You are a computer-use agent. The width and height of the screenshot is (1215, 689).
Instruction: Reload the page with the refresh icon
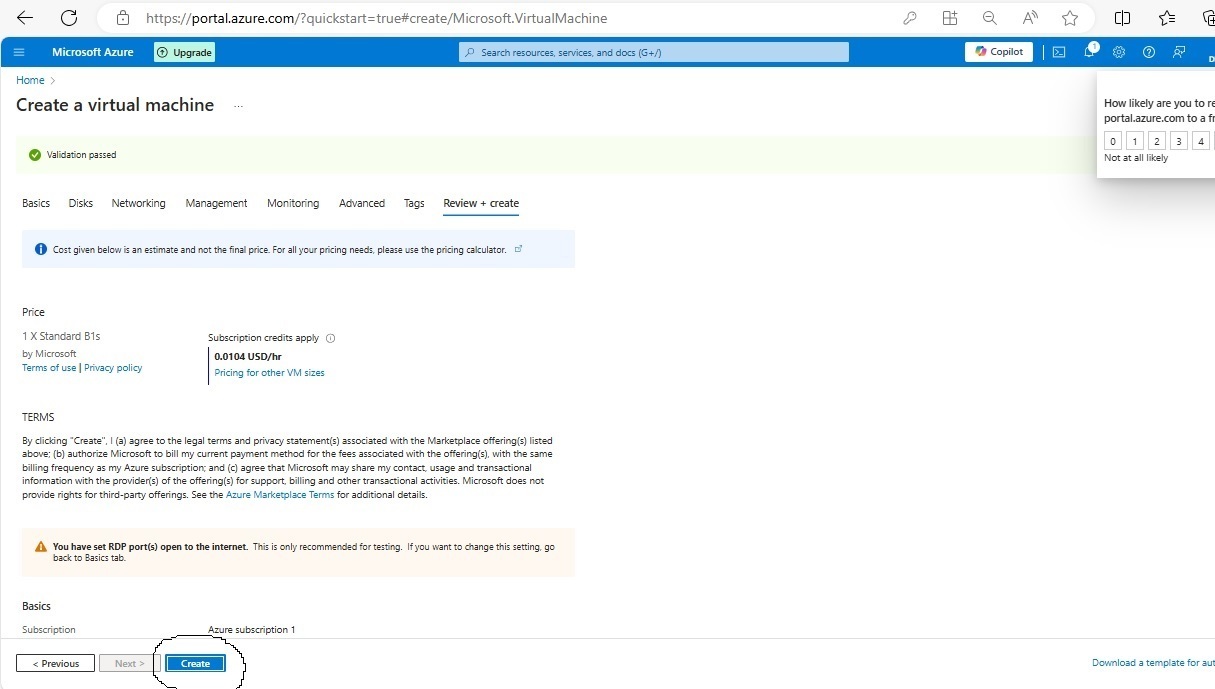pos(69,18)
